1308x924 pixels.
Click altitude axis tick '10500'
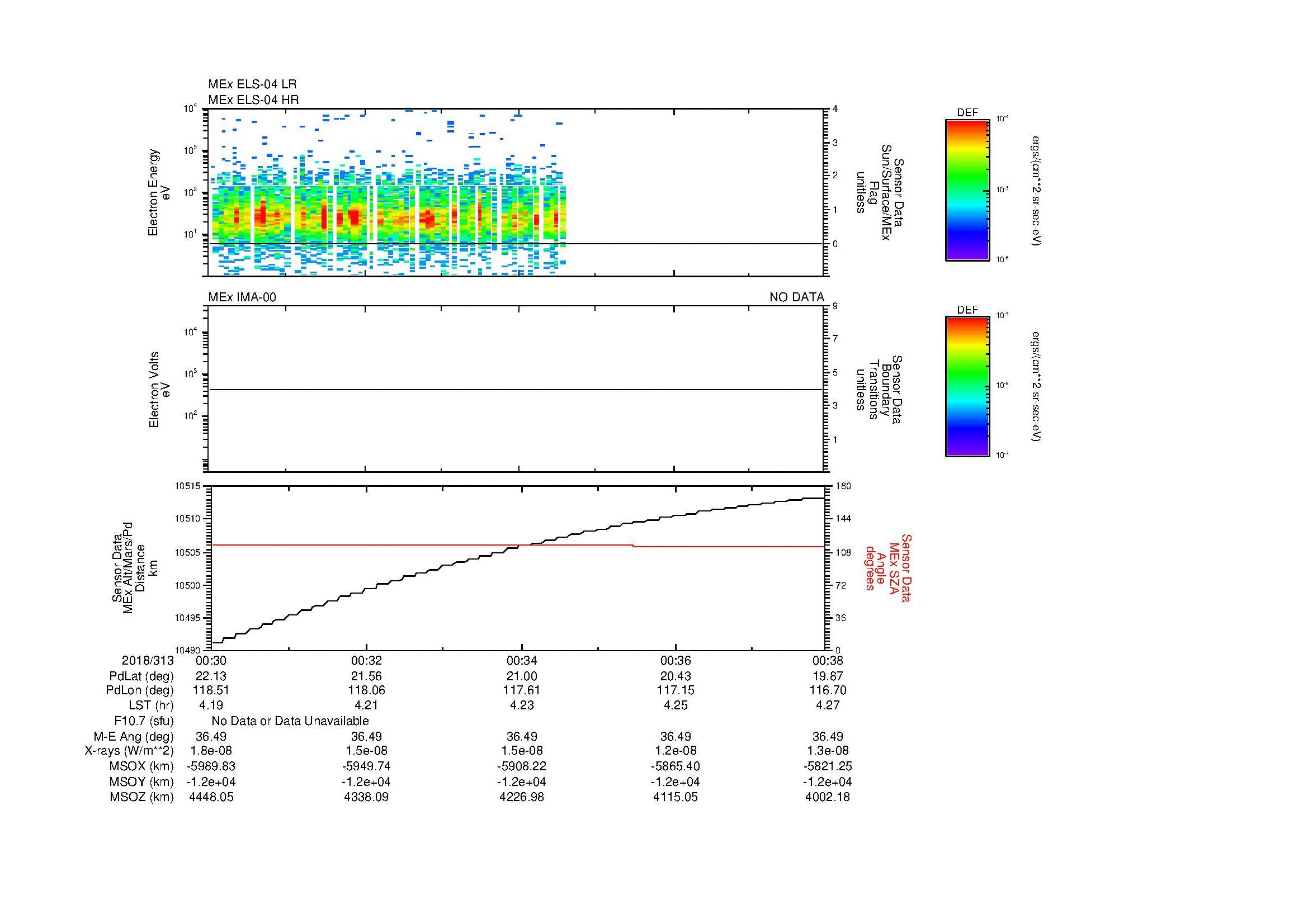(187, 586)
